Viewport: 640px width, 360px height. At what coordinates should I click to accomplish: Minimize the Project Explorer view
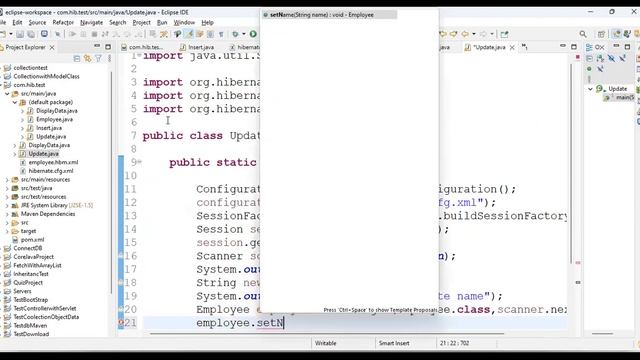[x=97, y=47]
